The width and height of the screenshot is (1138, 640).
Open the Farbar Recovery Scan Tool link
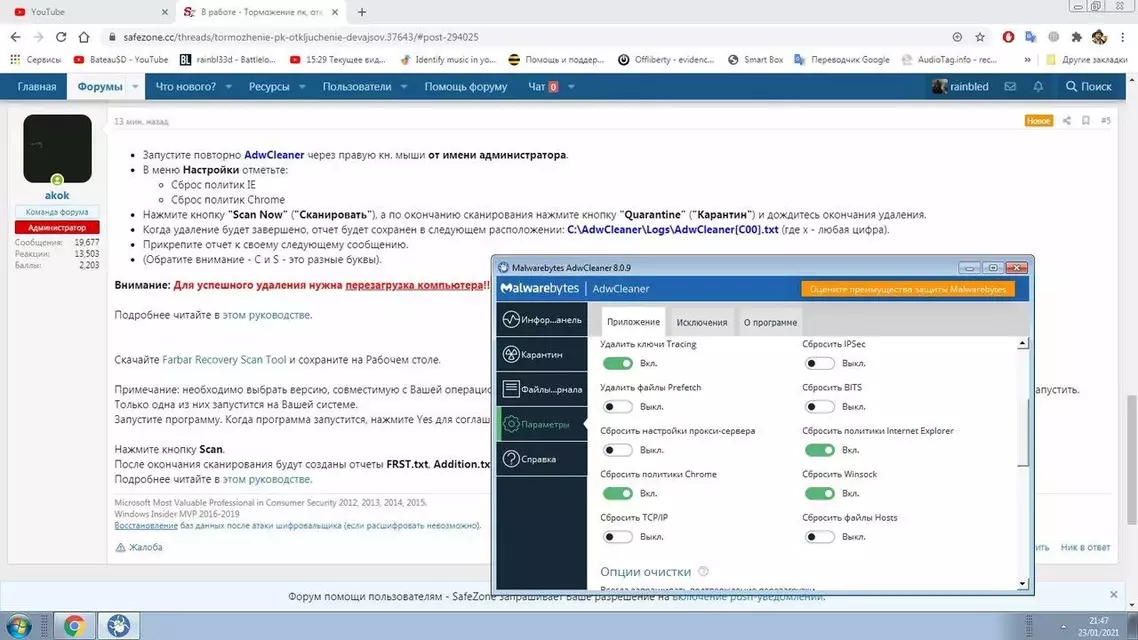224,359
